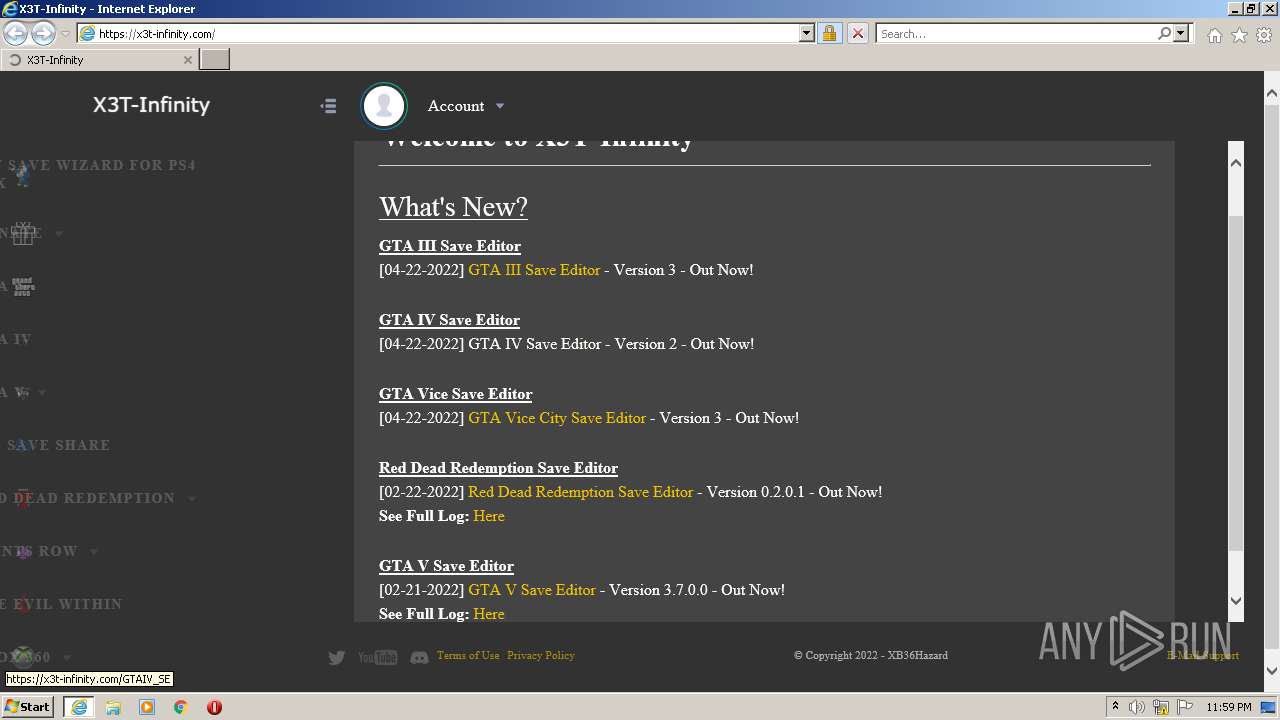1280x720 pixels.
Task: Click the search magnifier icon
Action: (x=1164, y=33)
